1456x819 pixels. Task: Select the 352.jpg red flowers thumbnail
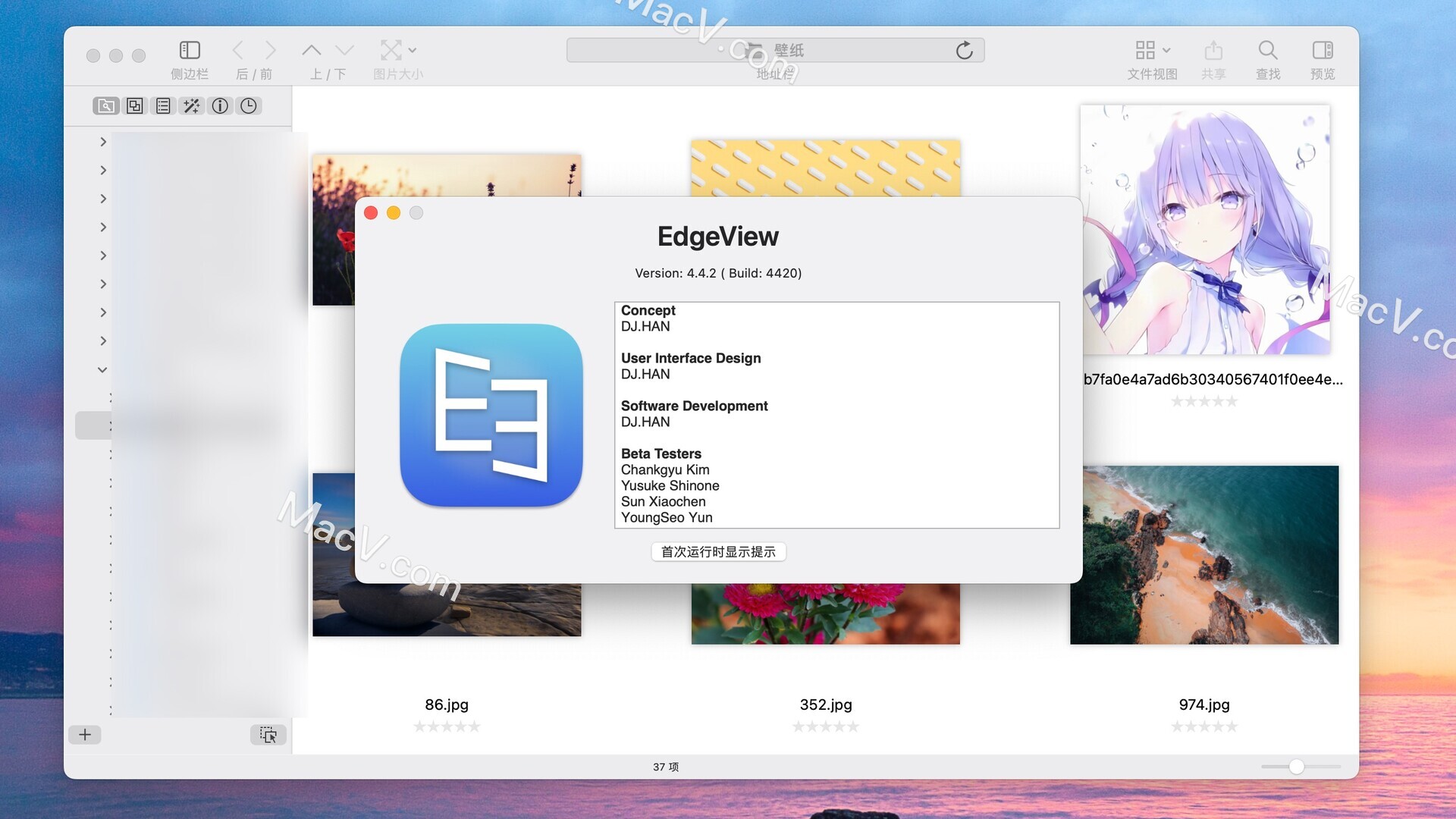pos(825,614)
